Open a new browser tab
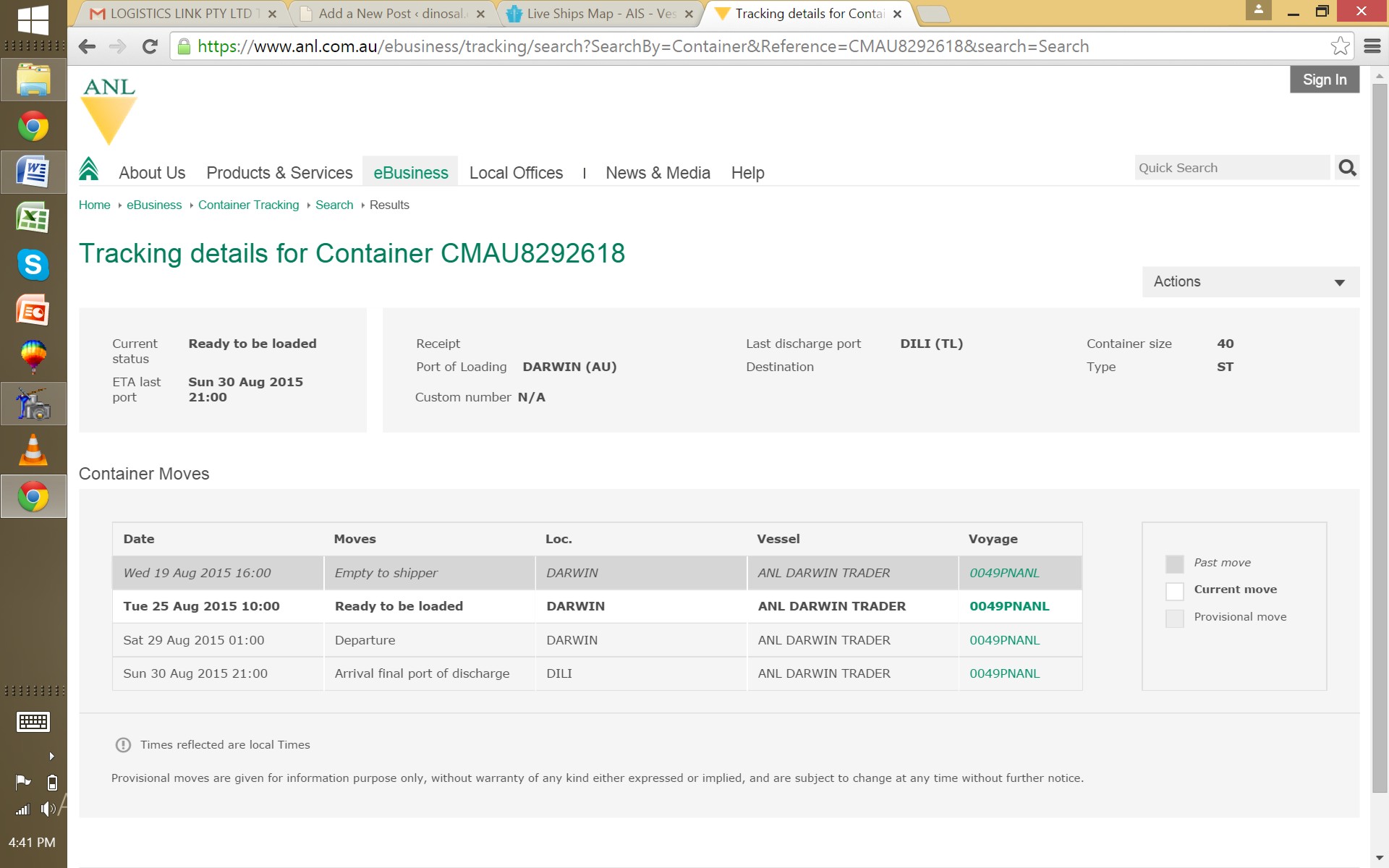 click(933, 14)
